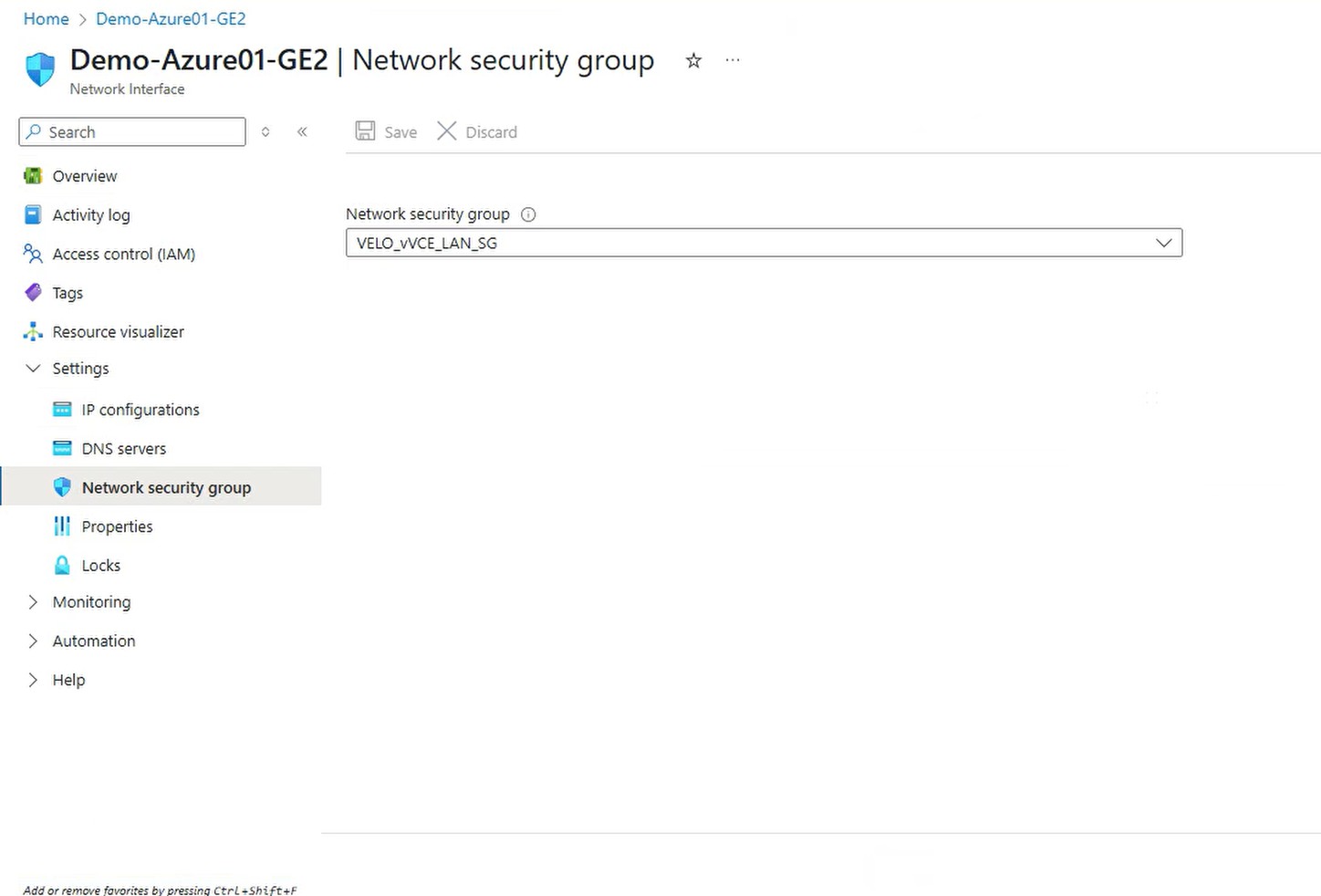Collapse the sidebar with the double chevron

pyautogui.click(x=302, y=131)
